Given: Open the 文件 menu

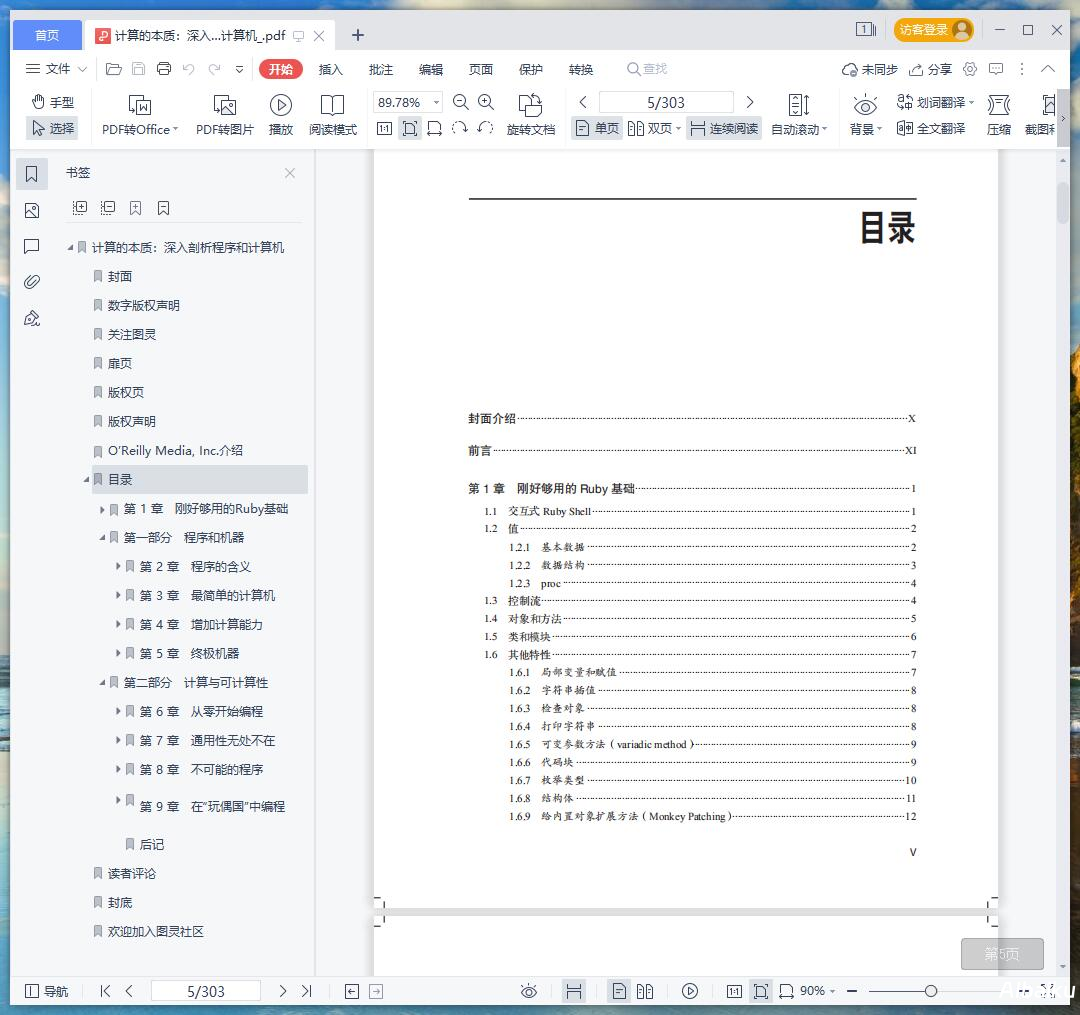Looking at the screenshot, I should tap(55, 69).
